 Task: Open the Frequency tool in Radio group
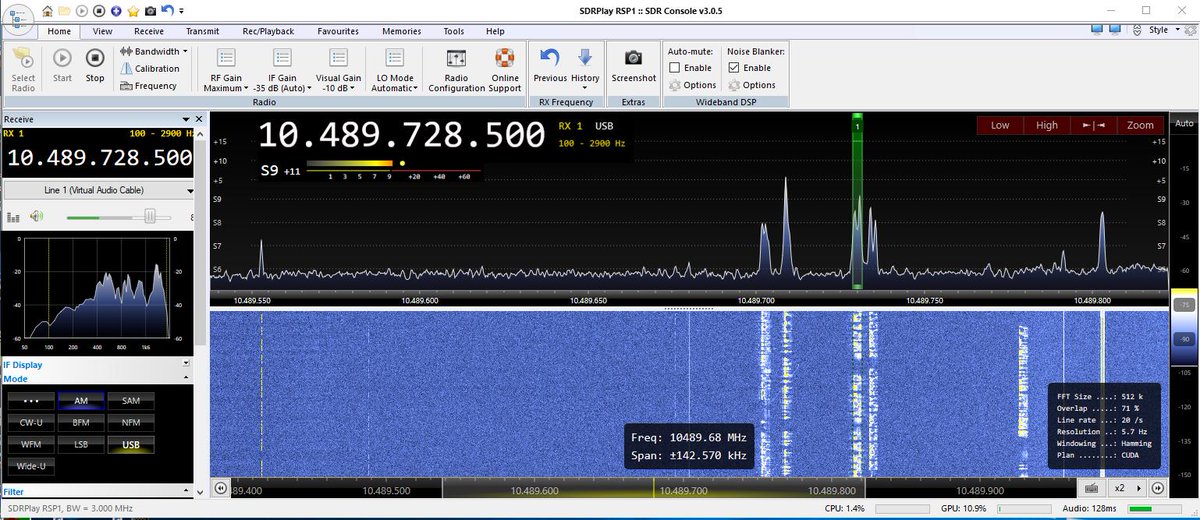click(x=148, y=86)
